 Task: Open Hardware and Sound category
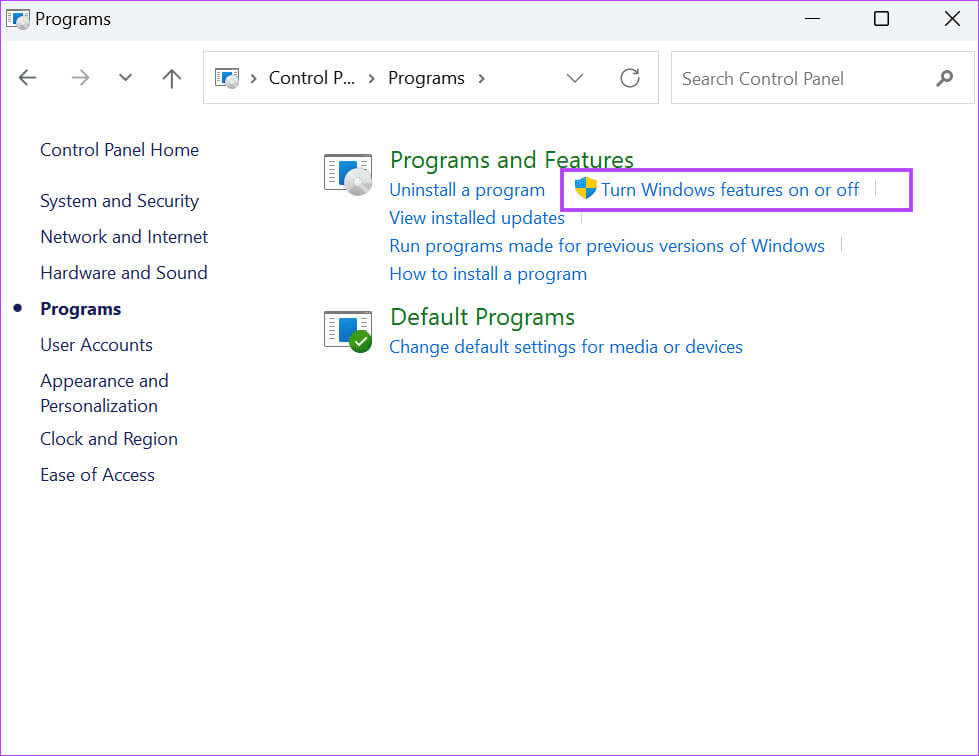coord(124,273)
